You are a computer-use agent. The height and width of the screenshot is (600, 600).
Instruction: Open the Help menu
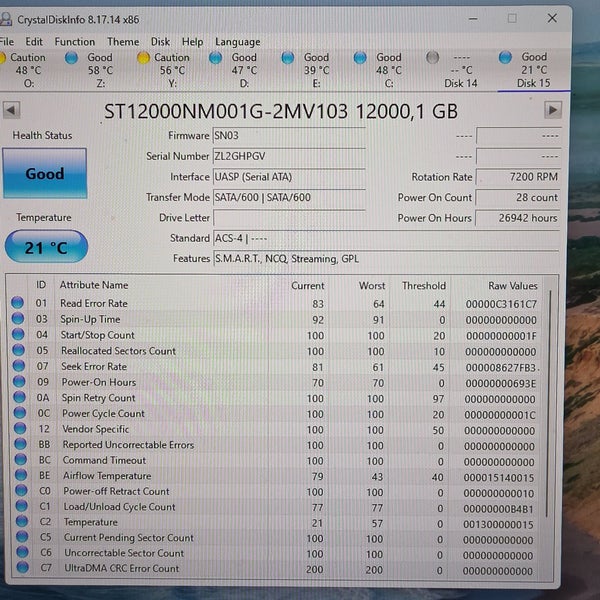(192, 41)
